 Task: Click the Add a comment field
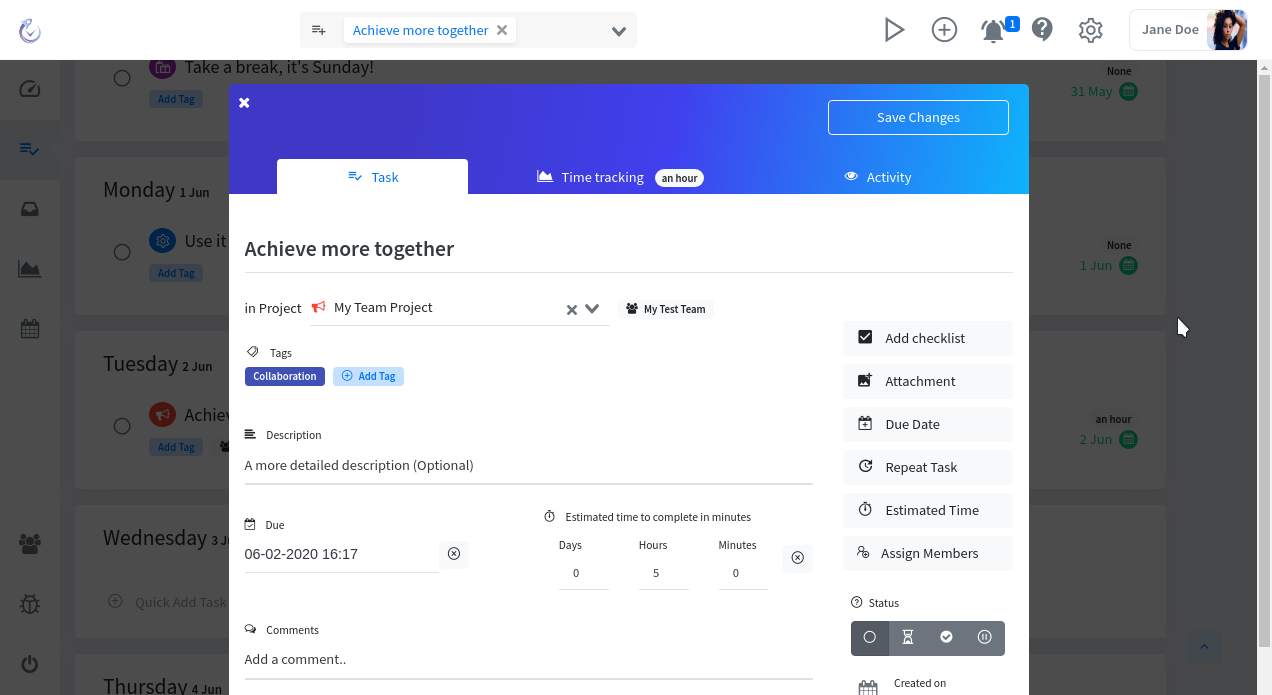[x=528, y=659]
